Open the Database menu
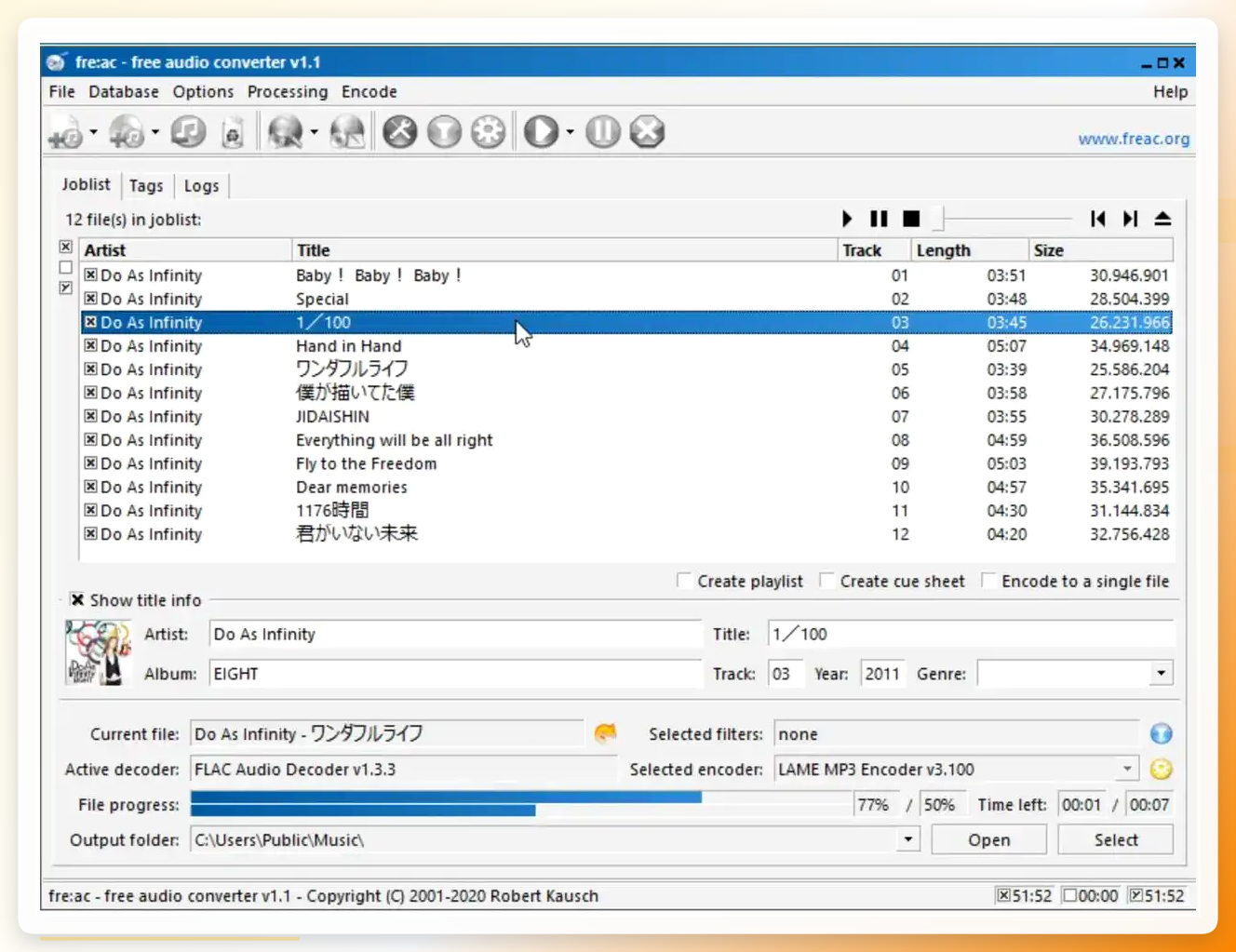 click(124, 92)
